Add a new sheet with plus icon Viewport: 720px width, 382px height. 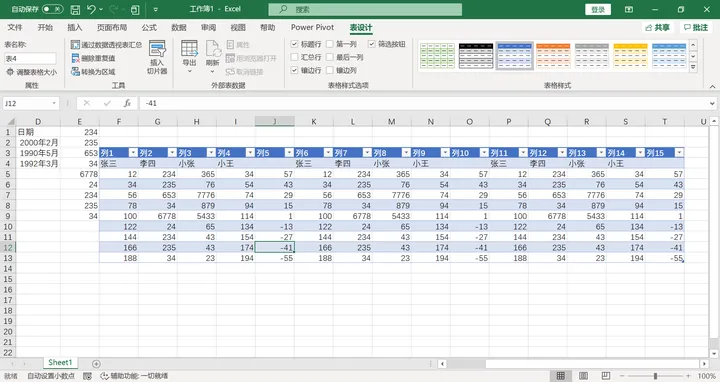point(96,364)
